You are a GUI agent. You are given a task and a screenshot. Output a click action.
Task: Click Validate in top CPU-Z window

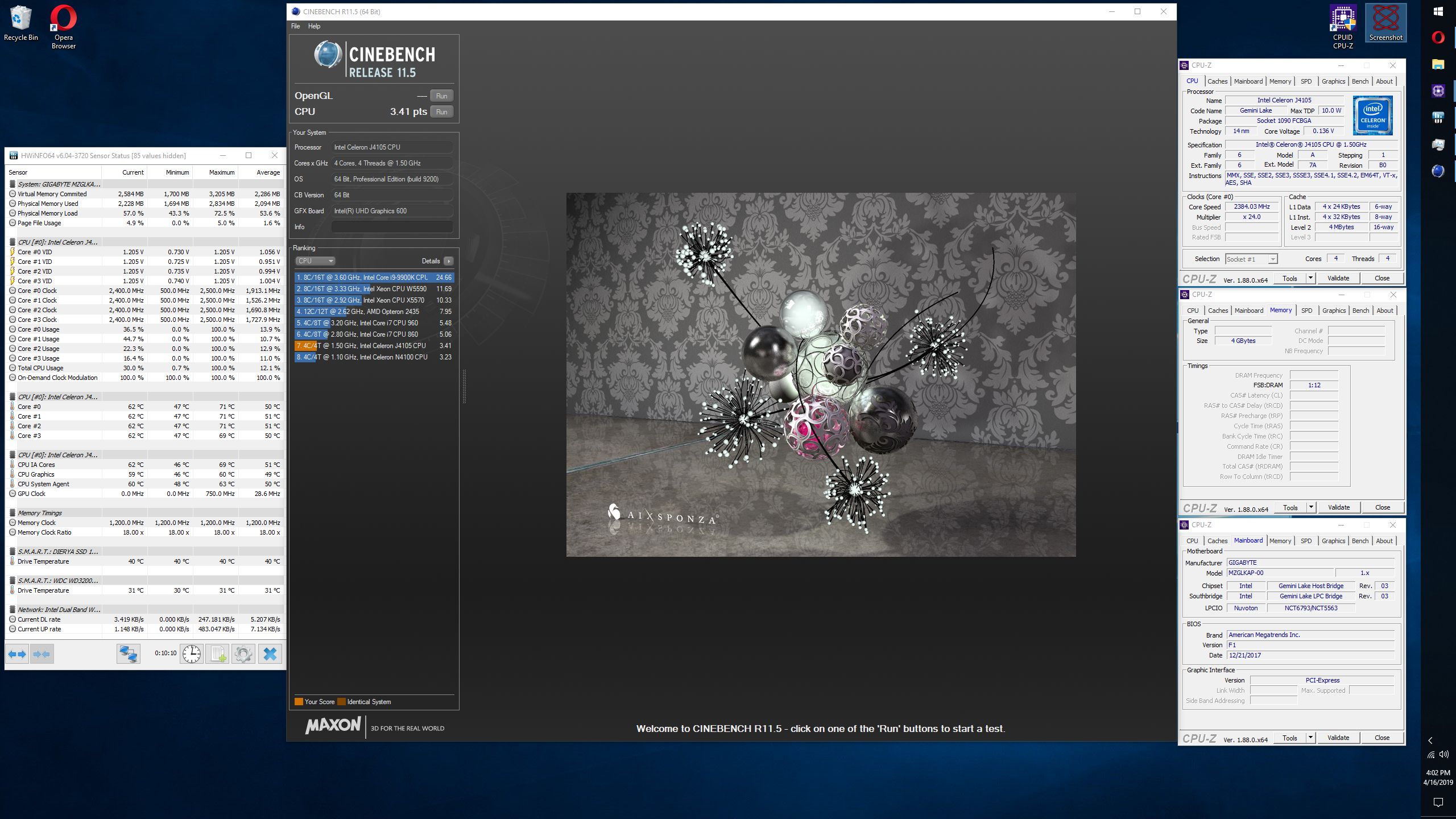point(1338,279)
